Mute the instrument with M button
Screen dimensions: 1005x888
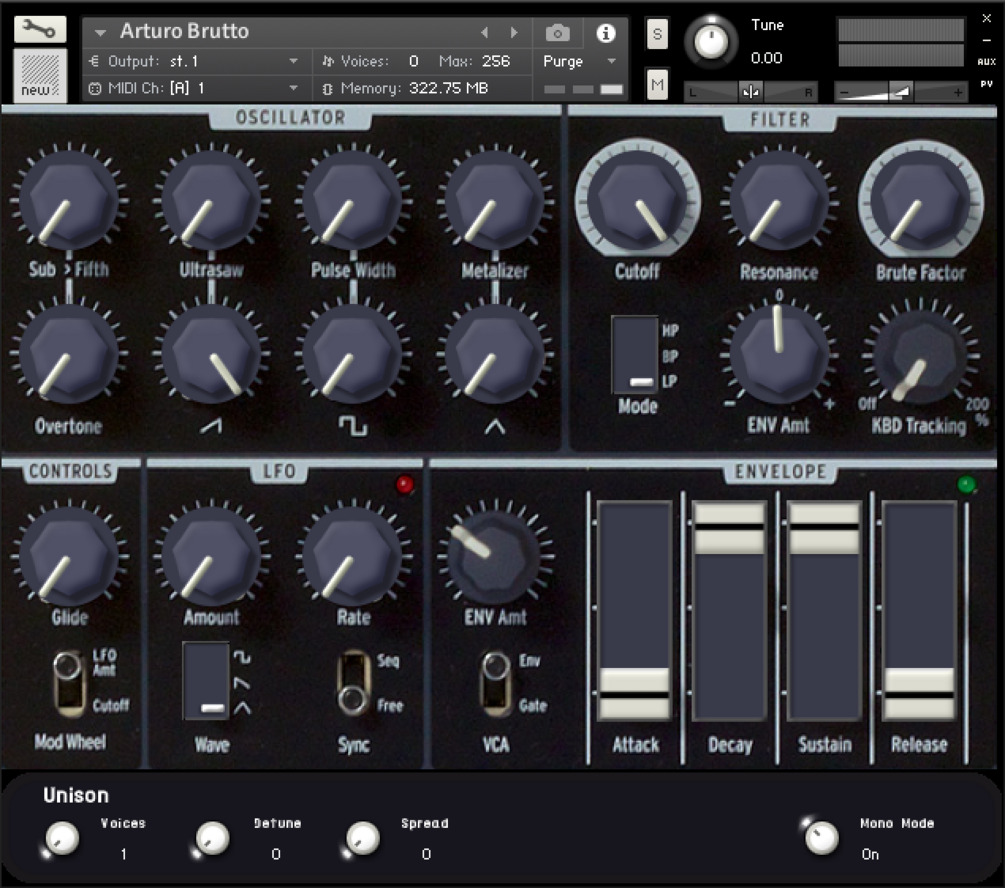pos(657,84)
